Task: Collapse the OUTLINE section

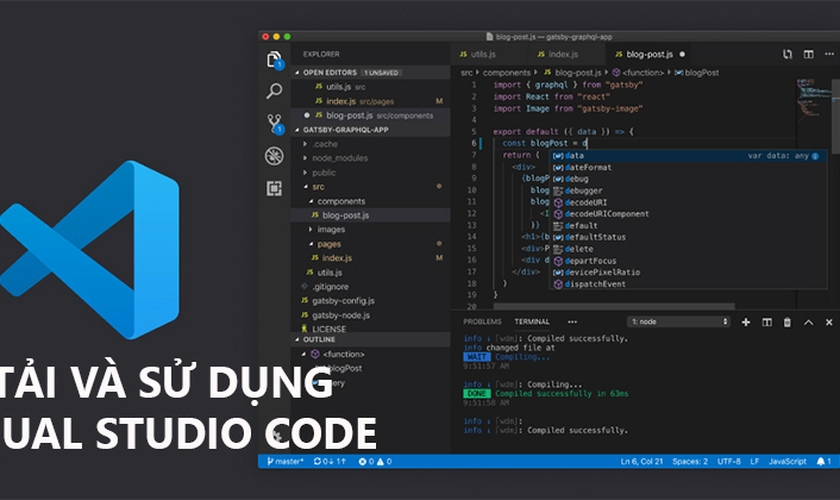Action: tap(297, 340)
